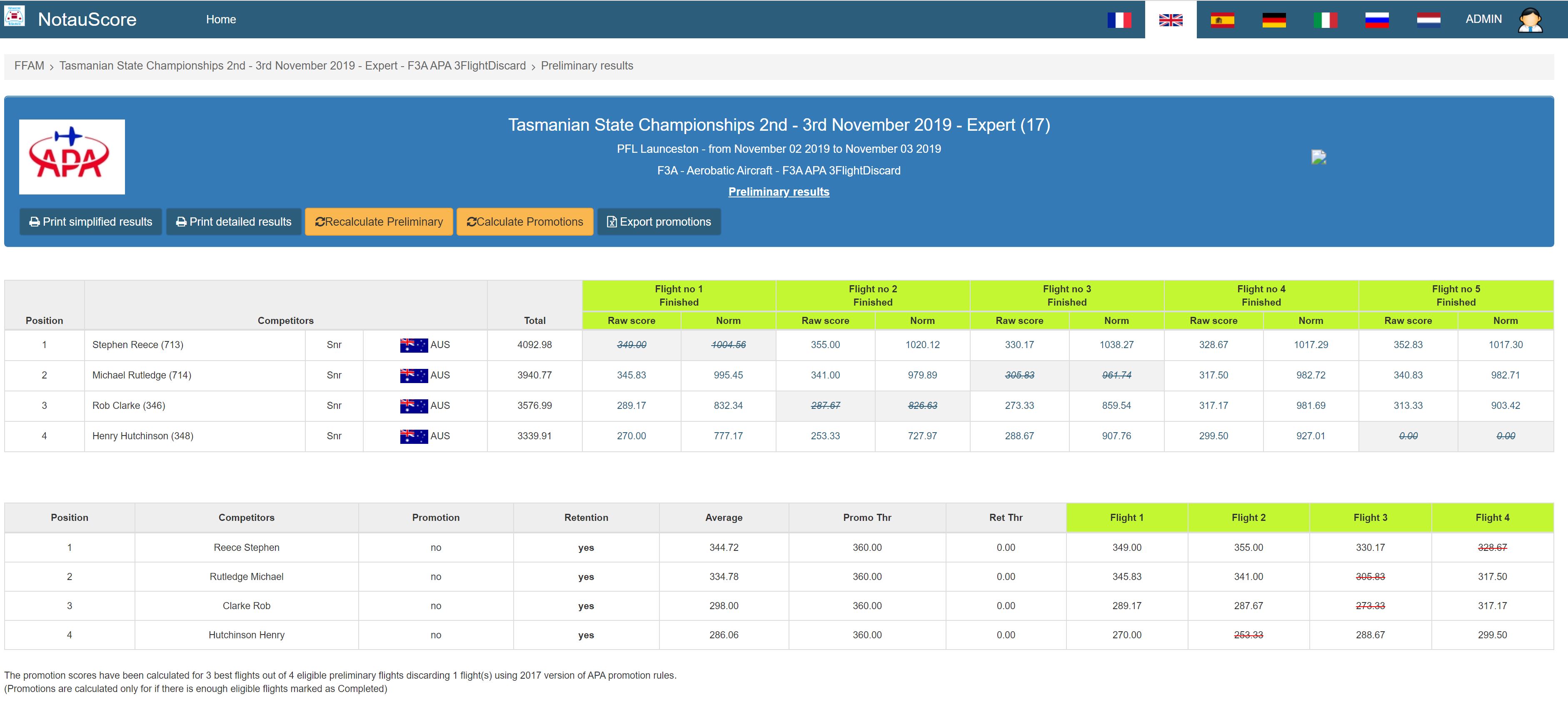Click the underlined Preliminary results heading
The image size is (1568, 702).
(x=779, y=192)
